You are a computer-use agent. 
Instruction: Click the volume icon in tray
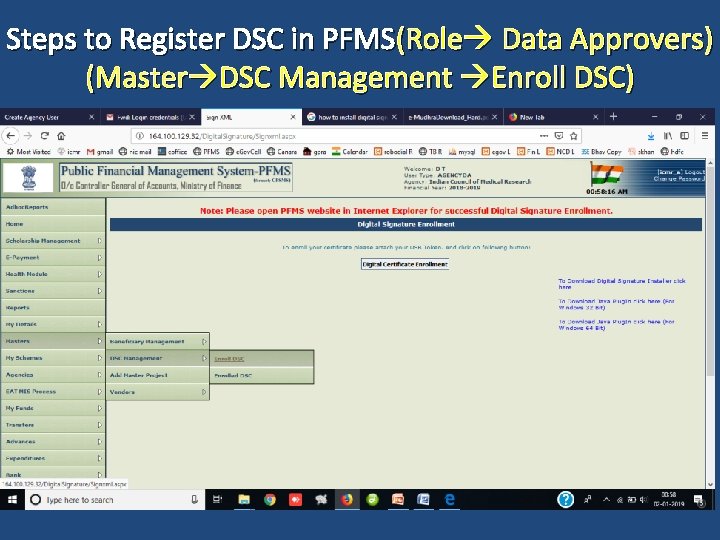pyautogui.click(x=644, y=500)
